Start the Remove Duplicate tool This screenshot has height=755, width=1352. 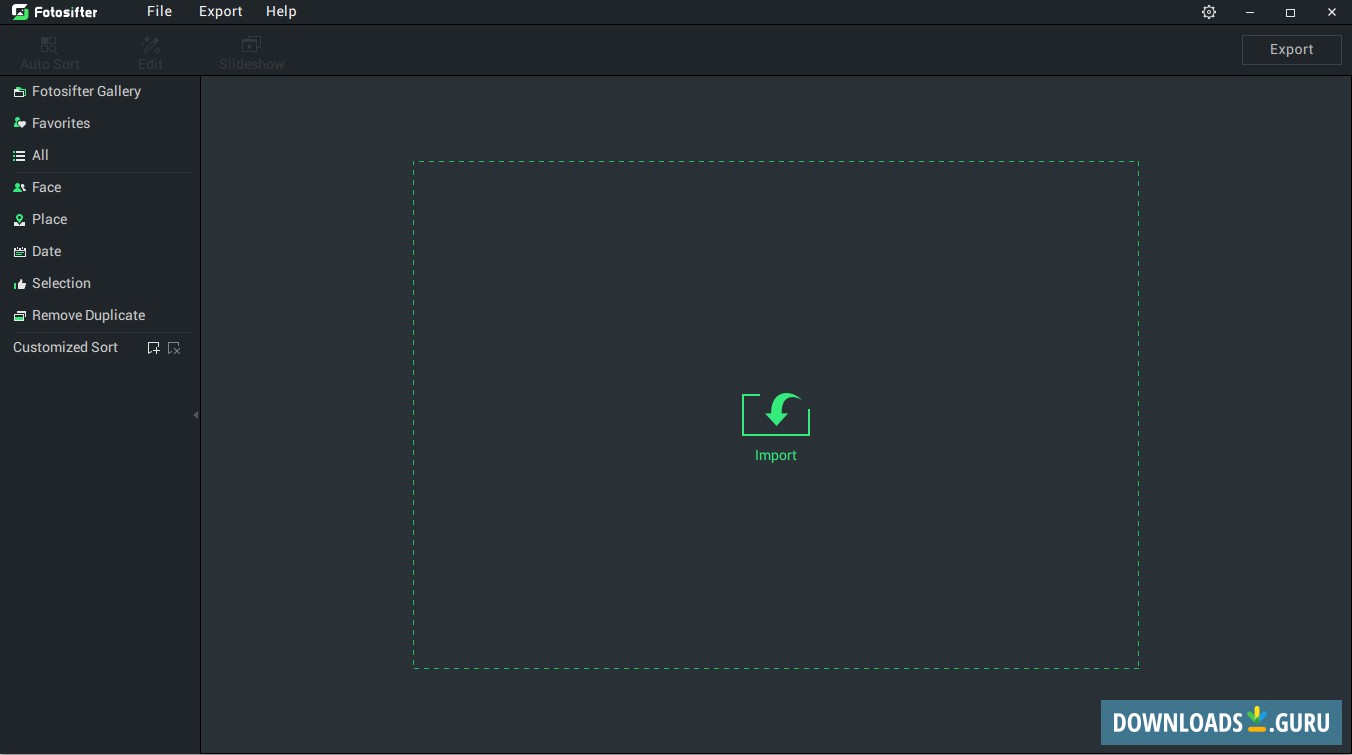point(88,315)
